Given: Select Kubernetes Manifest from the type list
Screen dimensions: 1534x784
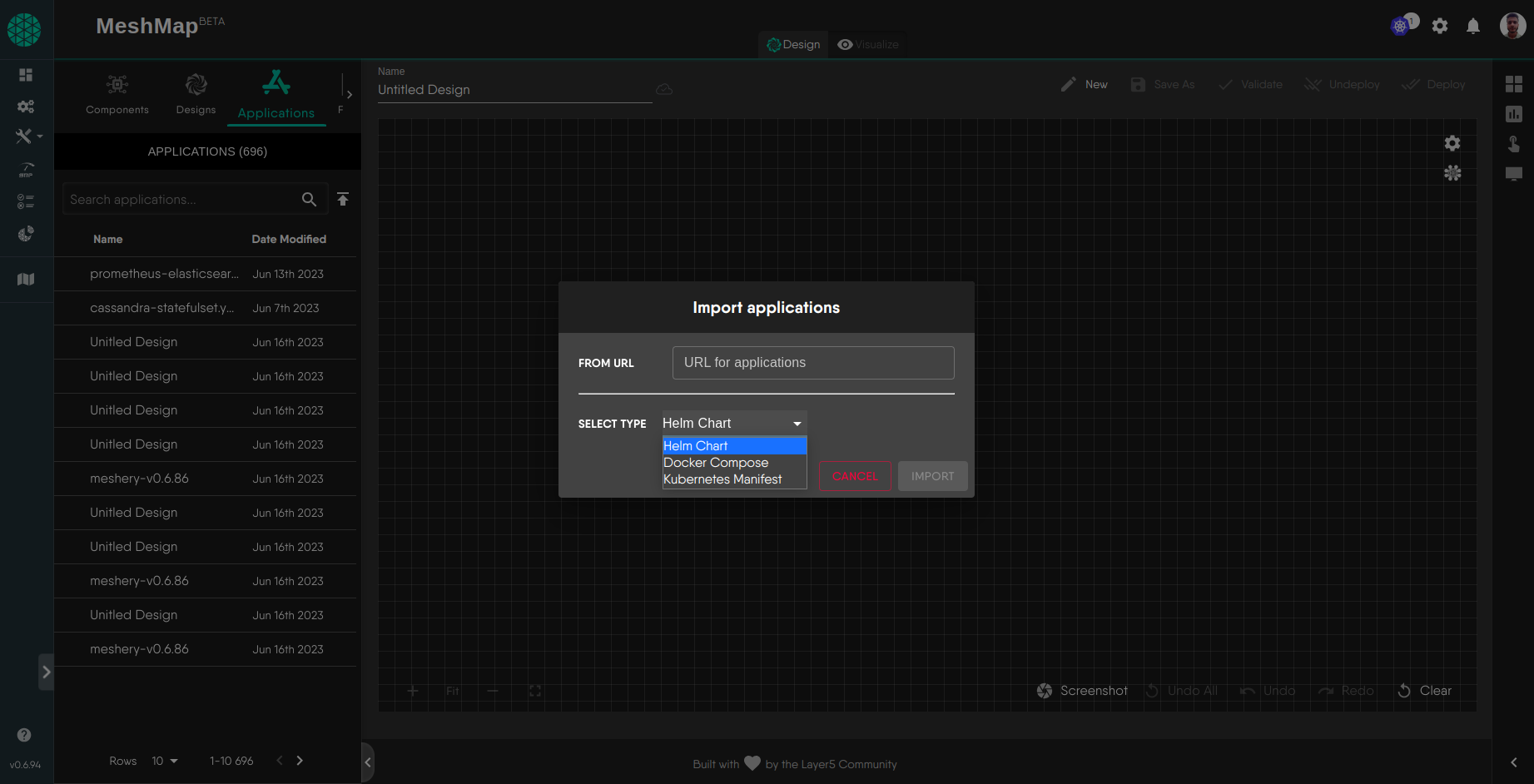Looking at the screenshot, I should [722, 479].
